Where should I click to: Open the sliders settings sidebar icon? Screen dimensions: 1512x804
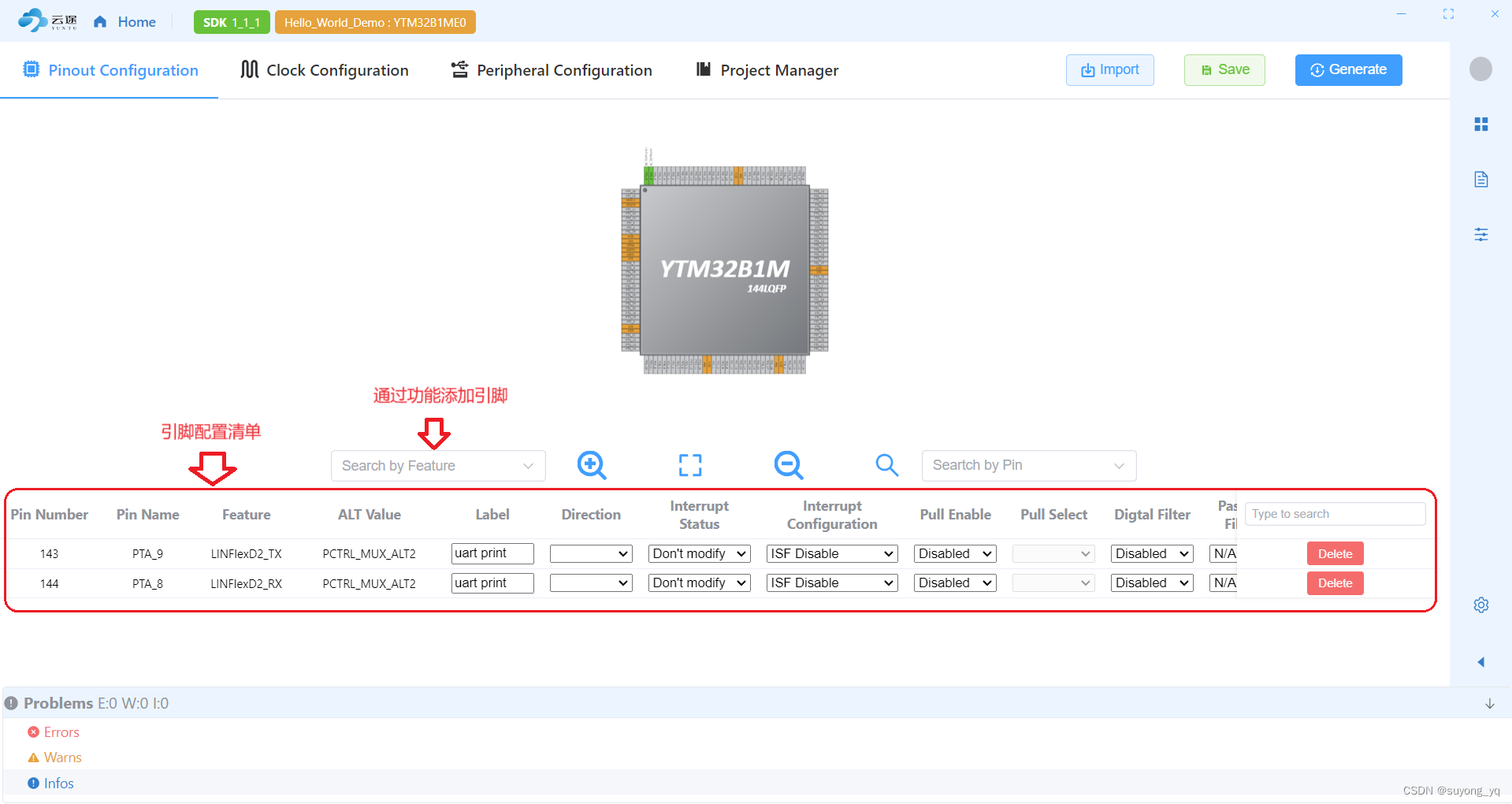[1480, 234]
